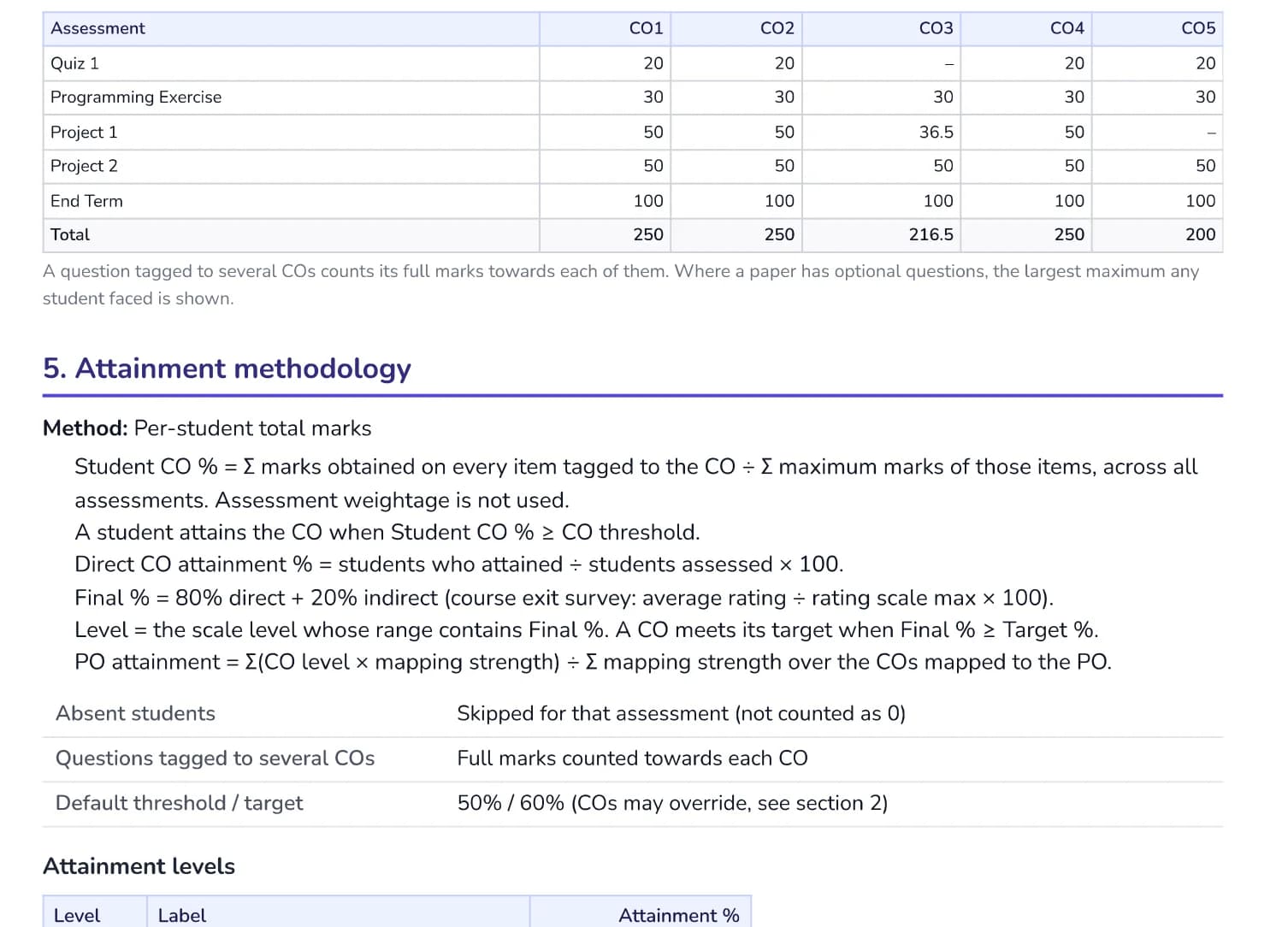Click the 200 total under CO5
1288x927 pixels.
(x=1200, y=234)
